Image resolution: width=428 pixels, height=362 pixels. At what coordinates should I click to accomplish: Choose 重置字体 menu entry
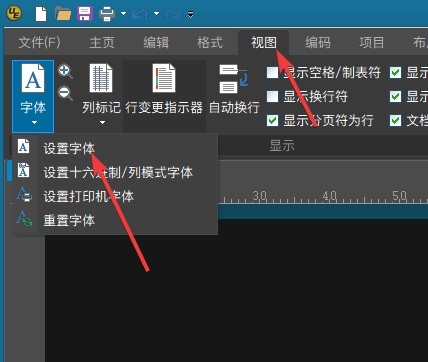pyautogui.click(x=115, y=220)
